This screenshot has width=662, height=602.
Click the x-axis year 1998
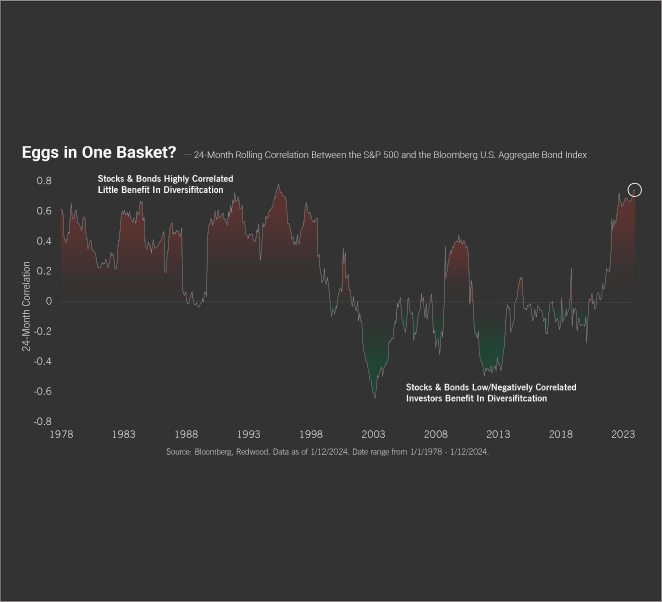[311, 434]
